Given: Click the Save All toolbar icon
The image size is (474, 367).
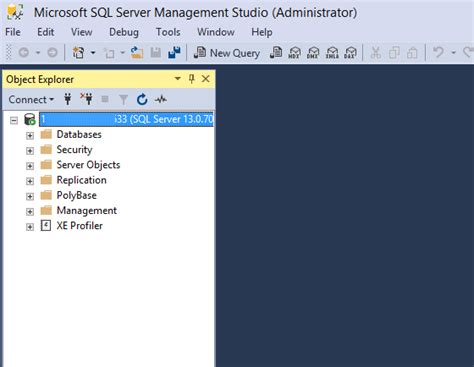Looking at the screenshot, I should (x=174, y=53).
